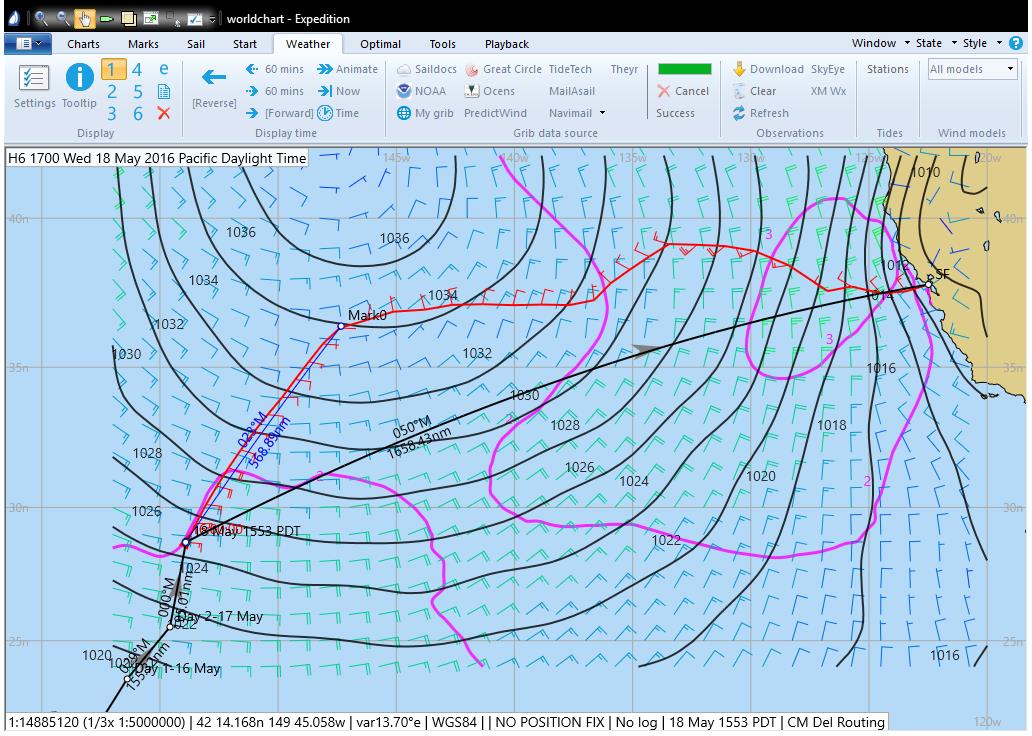Viewport: 1032px width, 736px height.
Task: Toggle display preset 1
Action: coord(113,69)
